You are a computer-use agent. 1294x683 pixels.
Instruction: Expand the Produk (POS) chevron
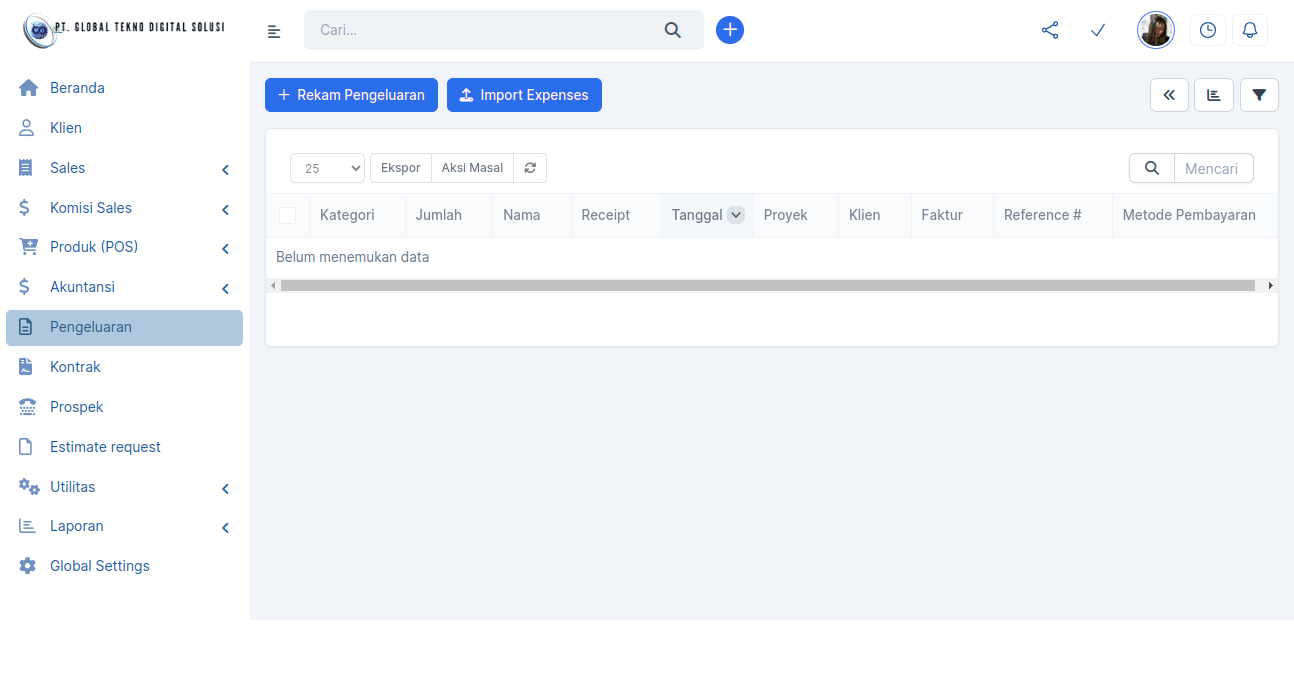point(225,249)
